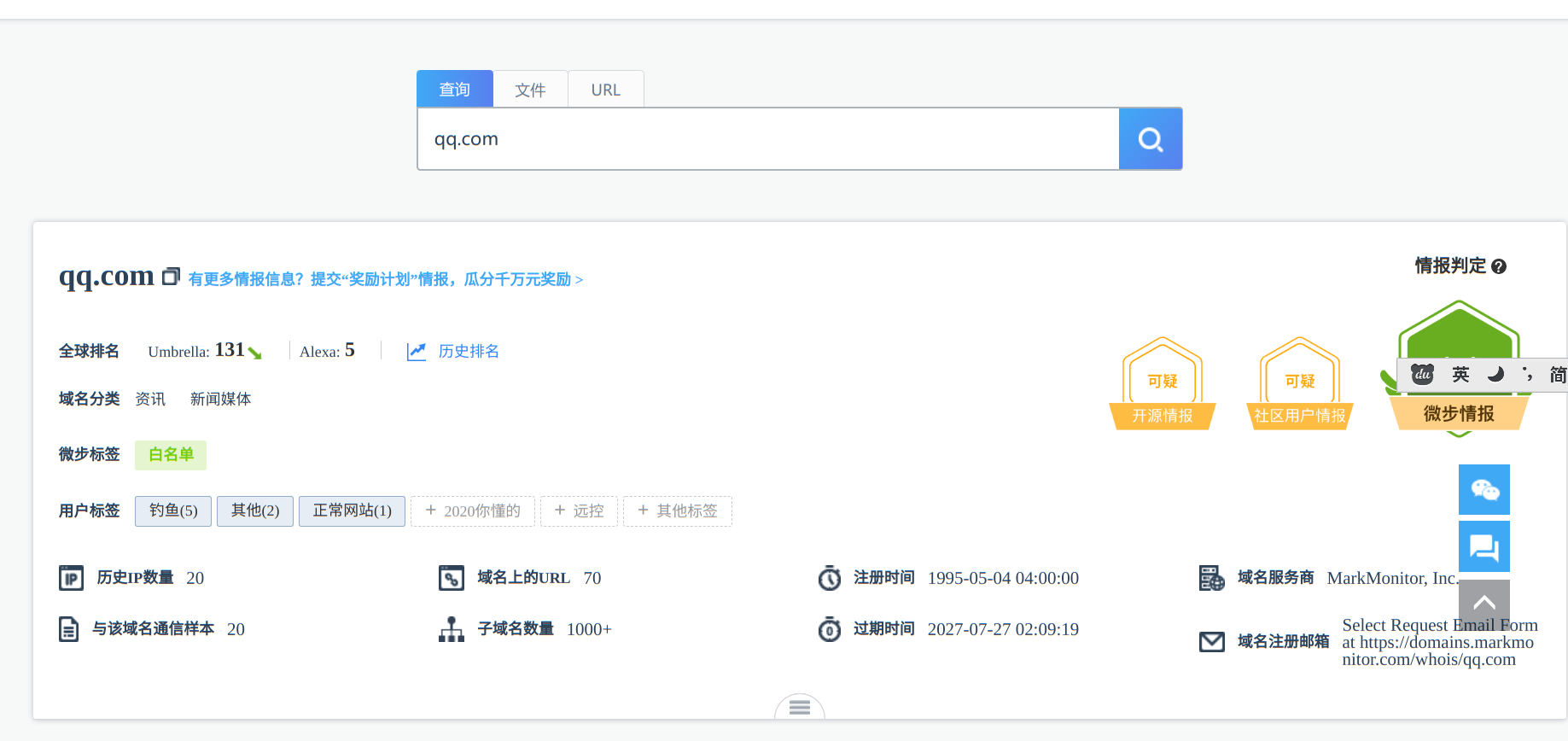Expand details with bottom hamburger handle
1568x741 pixels.
[800, 707]
